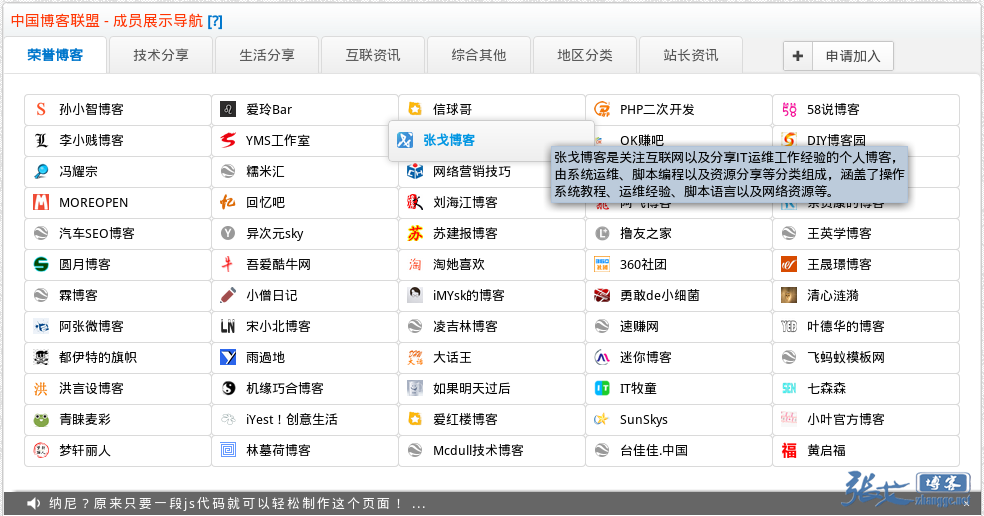Visit the iYest！创意生活 link
Screen dimensions: 984x516
click(292, 419)
